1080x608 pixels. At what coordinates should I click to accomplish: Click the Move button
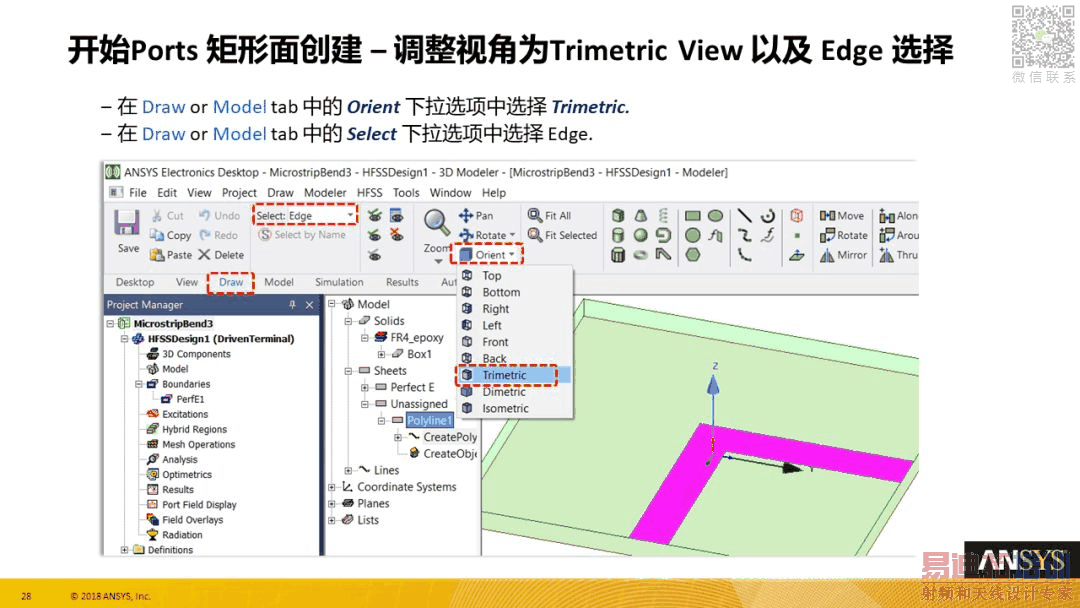point(842,216)
